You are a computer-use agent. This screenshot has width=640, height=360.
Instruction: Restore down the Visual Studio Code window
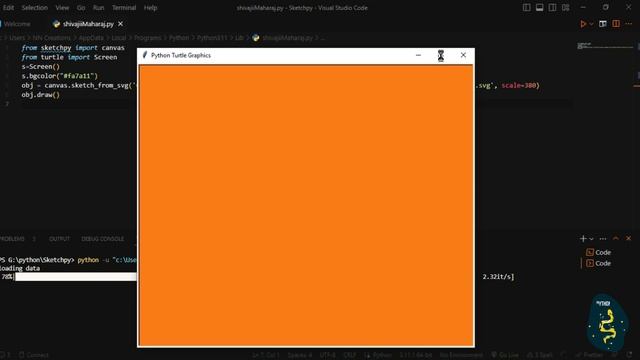pyautogui.click(x=606, y=7)
